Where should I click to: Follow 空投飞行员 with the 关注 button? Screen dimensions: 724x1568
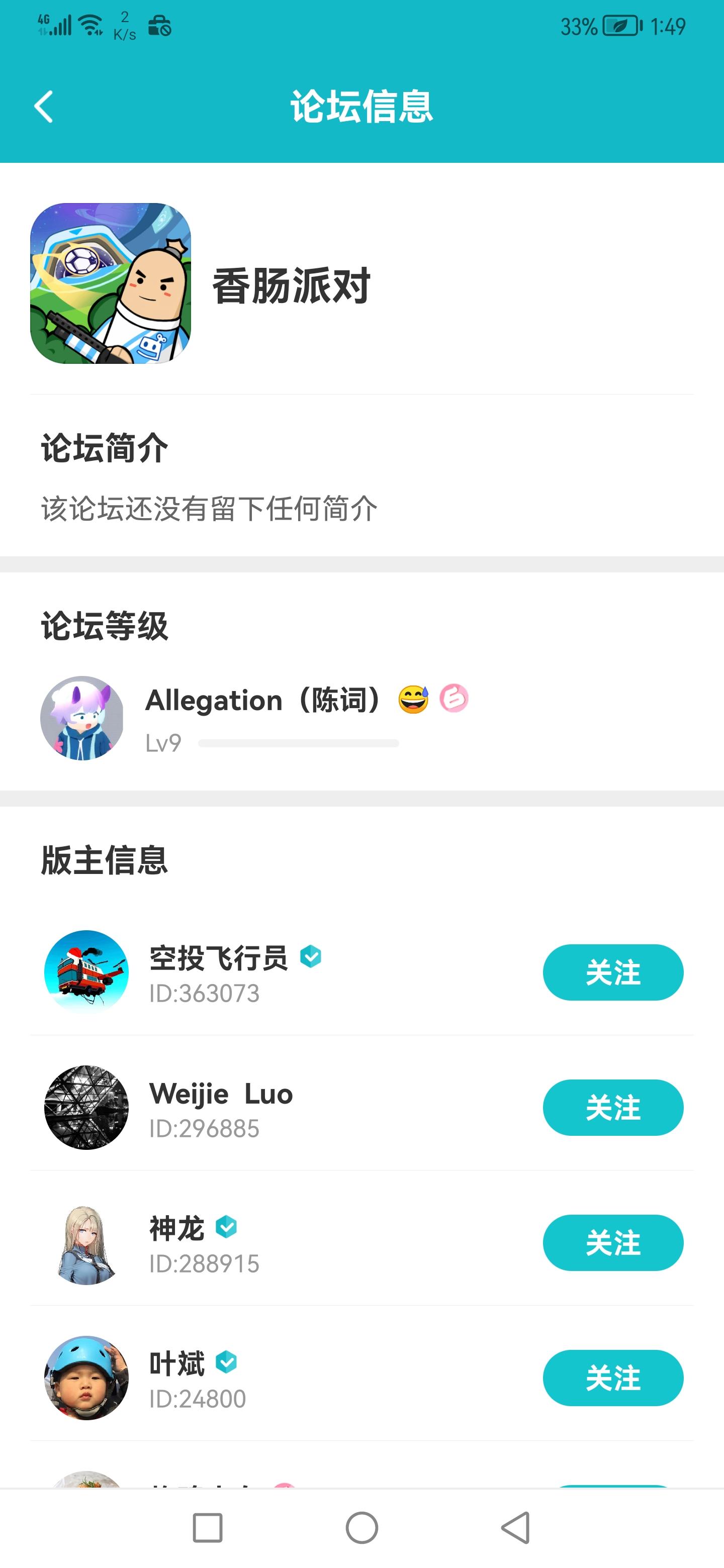[x=612, y=972]
